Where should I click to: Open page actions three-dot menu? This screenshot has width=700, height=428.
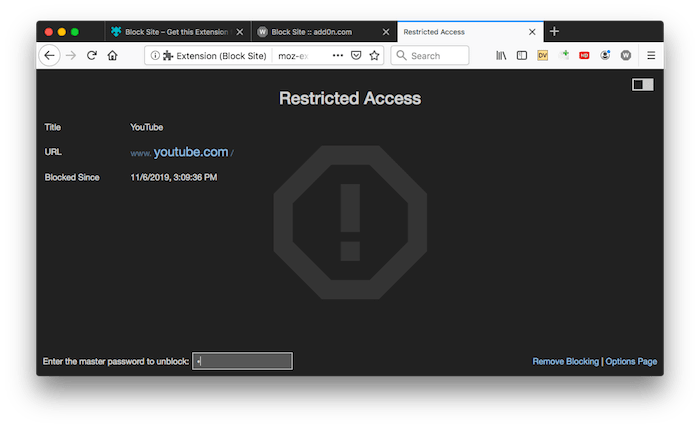[338, 56]
